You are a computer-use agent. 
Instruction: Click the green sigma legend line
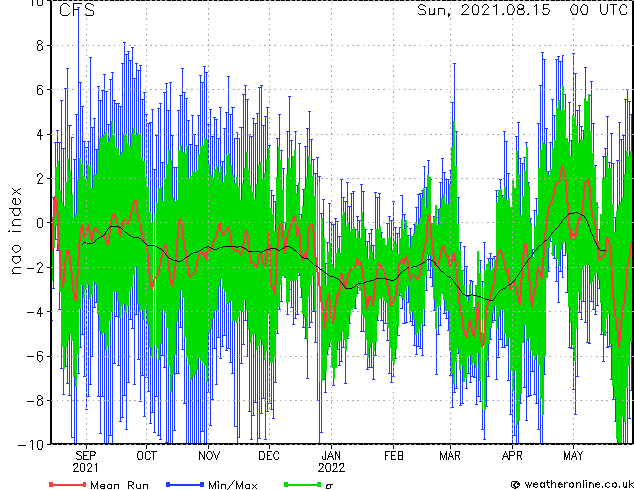[302, 484]
